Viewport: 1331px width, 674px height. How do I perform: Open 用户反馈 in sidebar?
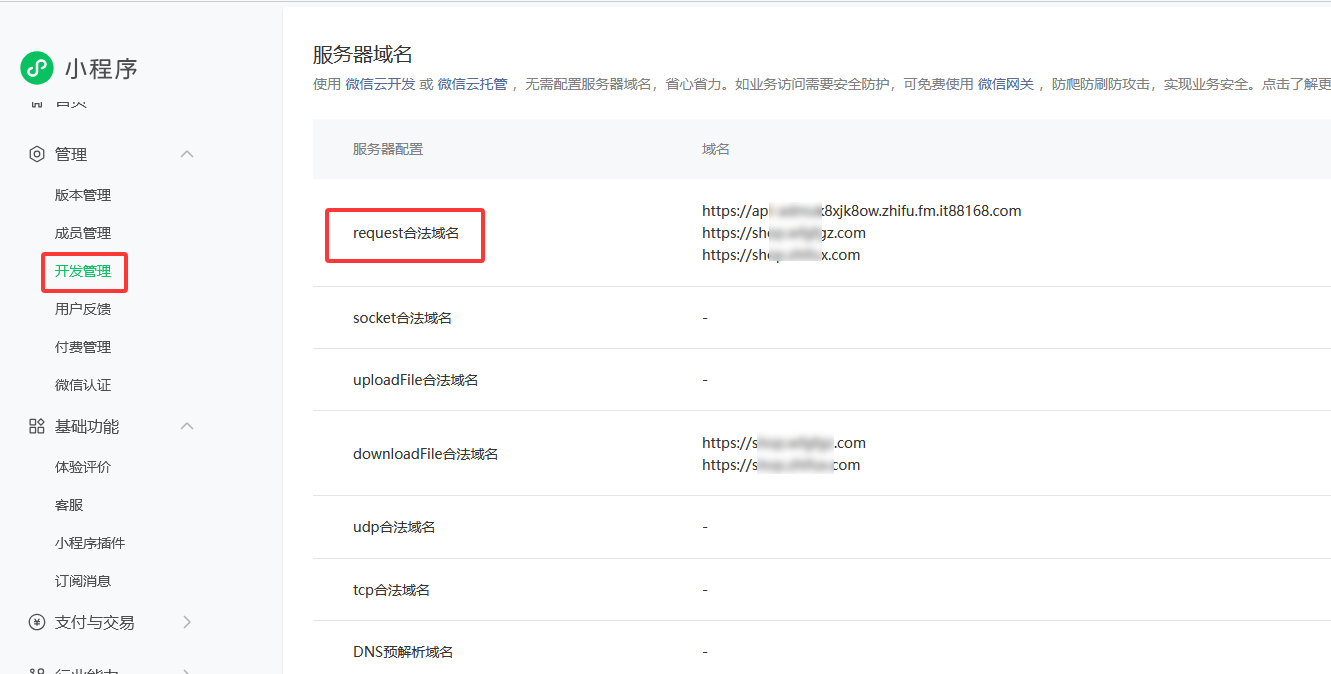click(83, 309)
